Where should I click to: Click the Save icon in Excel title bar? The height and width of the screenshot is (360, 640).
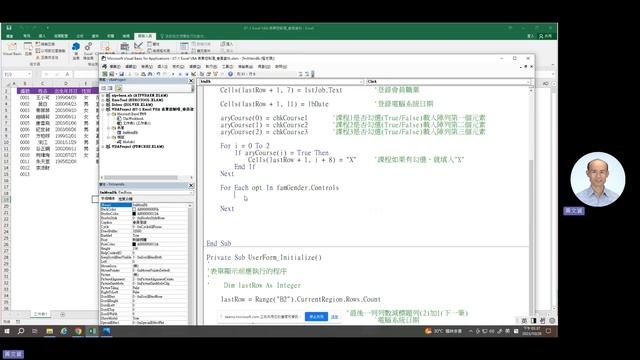pos(9,28)
